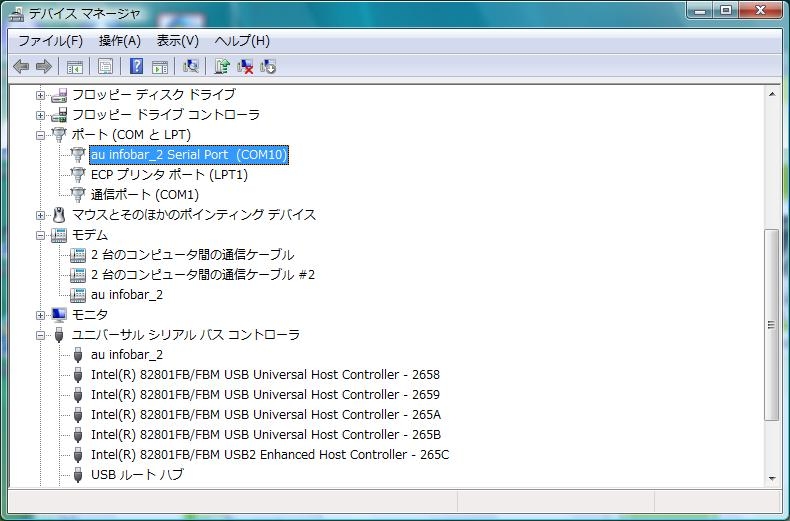Viewport: 790px width, 521px height.
Task: Click the フロッピー ディスク ドライブ label
Action: 154,95
